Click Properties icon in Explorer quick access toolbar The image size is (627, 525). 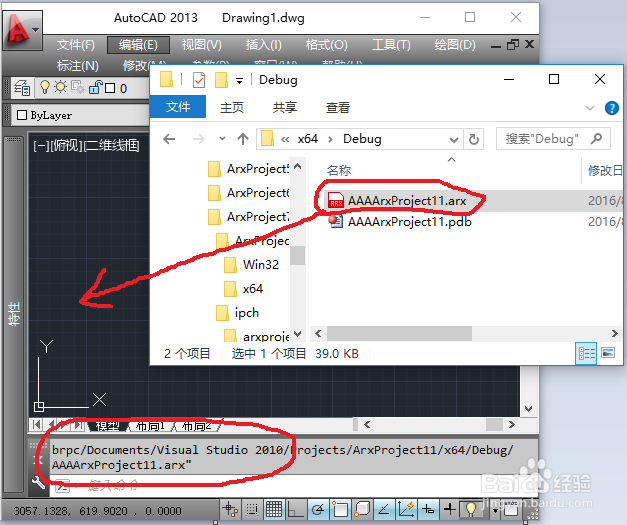click(x=198, y=80)
